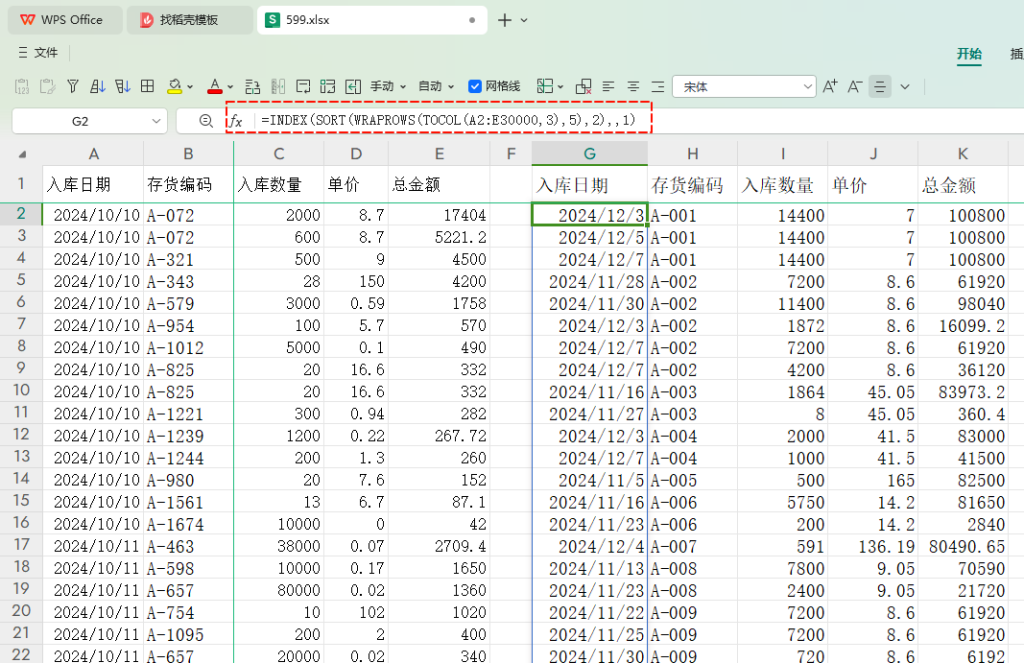This screenshot has height=663, width=1024.
Task: Click cell K17 value 80490.65
Action: tap(963, 545)
